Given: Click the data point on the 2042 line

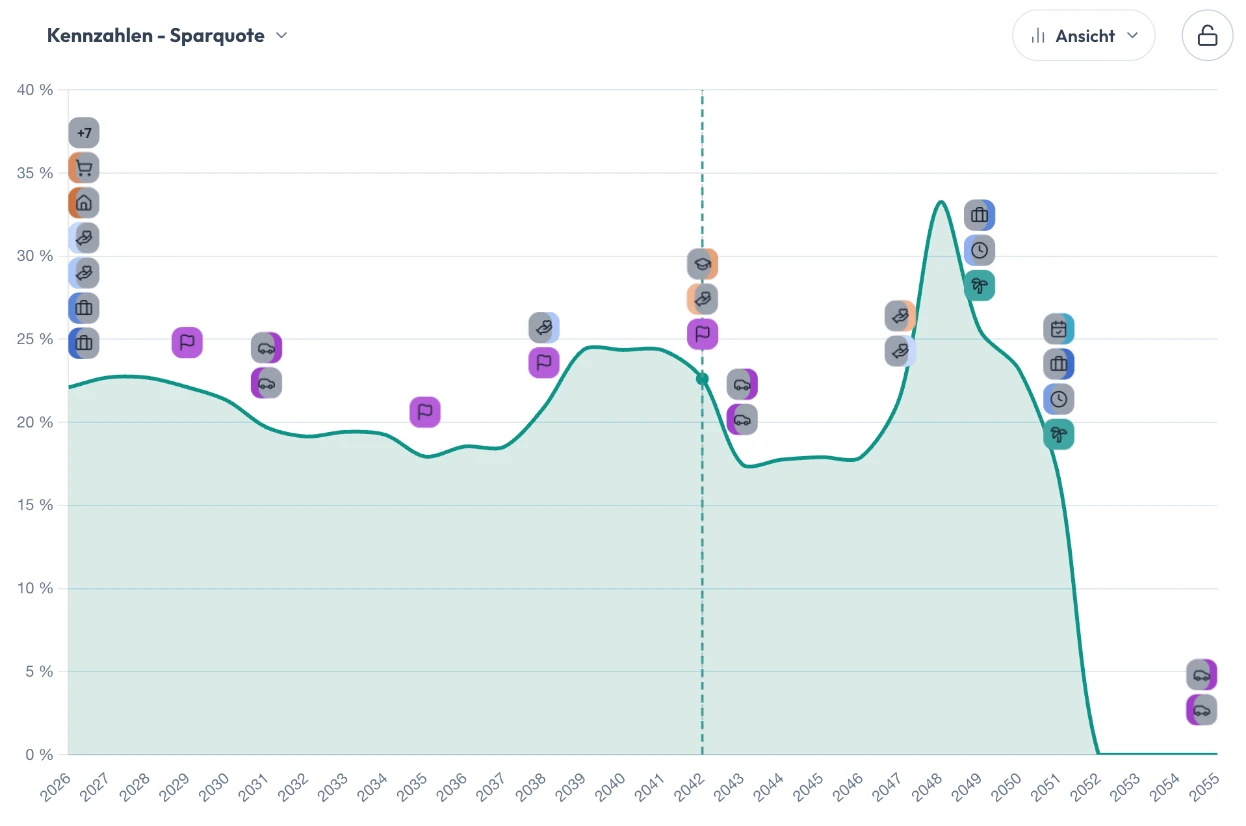Looking at the screenshot, I should [x=702, y=379].
